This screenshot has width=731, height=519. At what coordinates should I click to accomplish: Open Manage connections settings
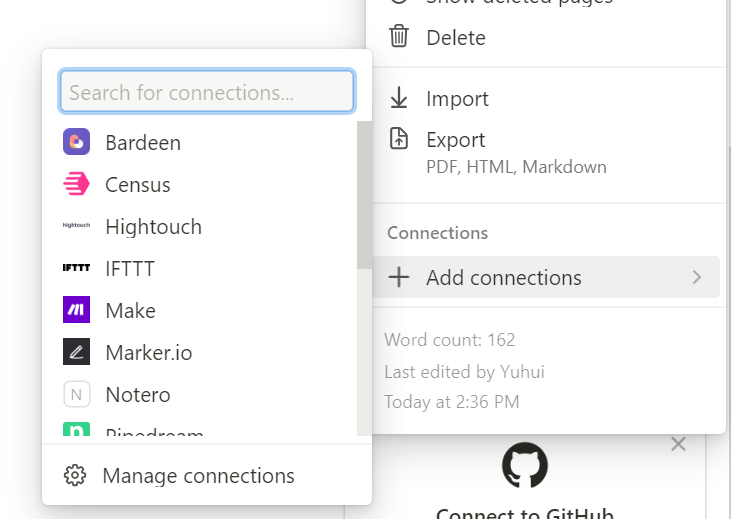pyautogui.click(x=198, y=475)
